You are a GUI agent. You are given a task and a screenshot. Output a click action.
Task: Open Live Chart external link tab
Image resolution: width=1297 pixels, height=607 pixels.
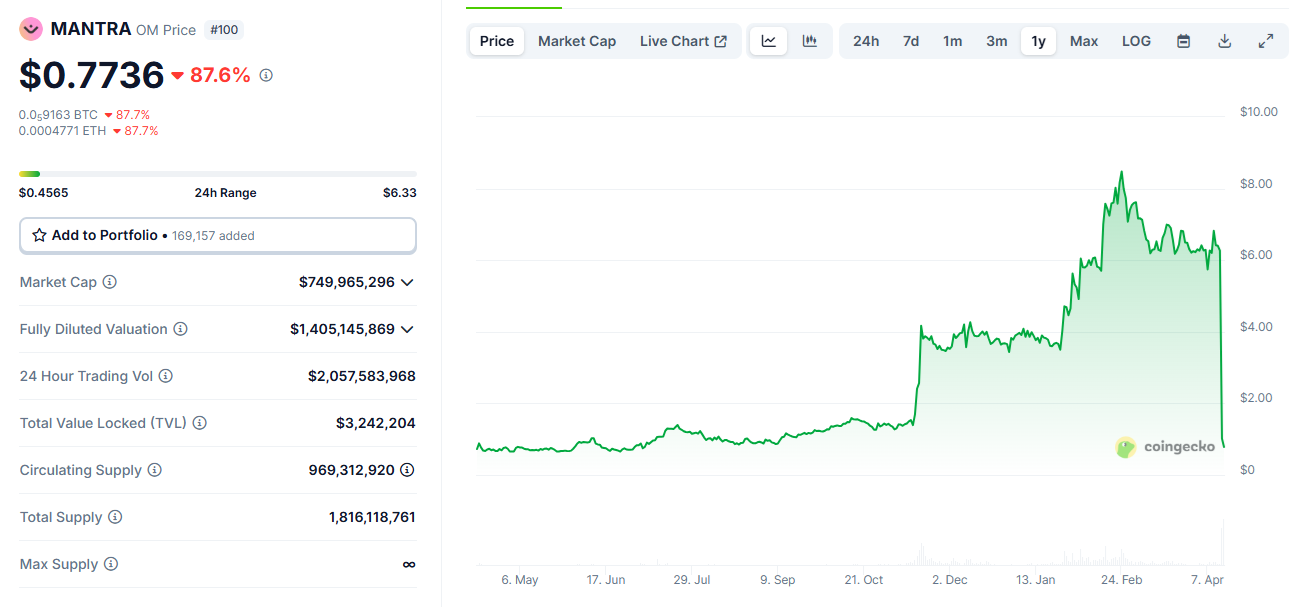(x=684, y=41)
